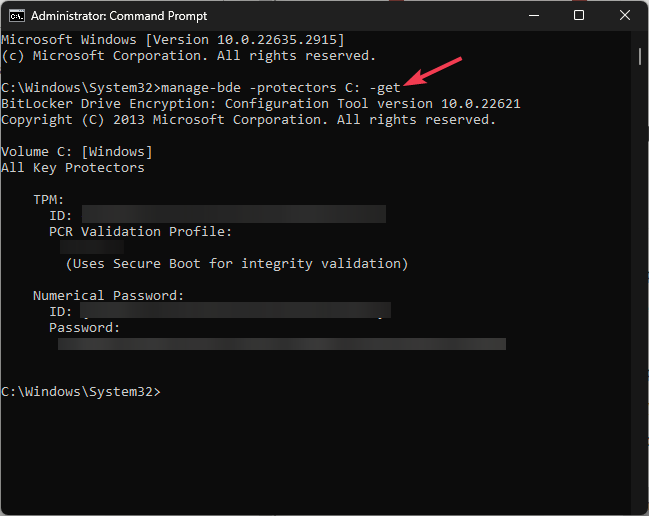Viewport: 649px width, 516px height.
Task: Click the 'Uses Secure Boot for integrity validation' text
Action: coord(237,263)
